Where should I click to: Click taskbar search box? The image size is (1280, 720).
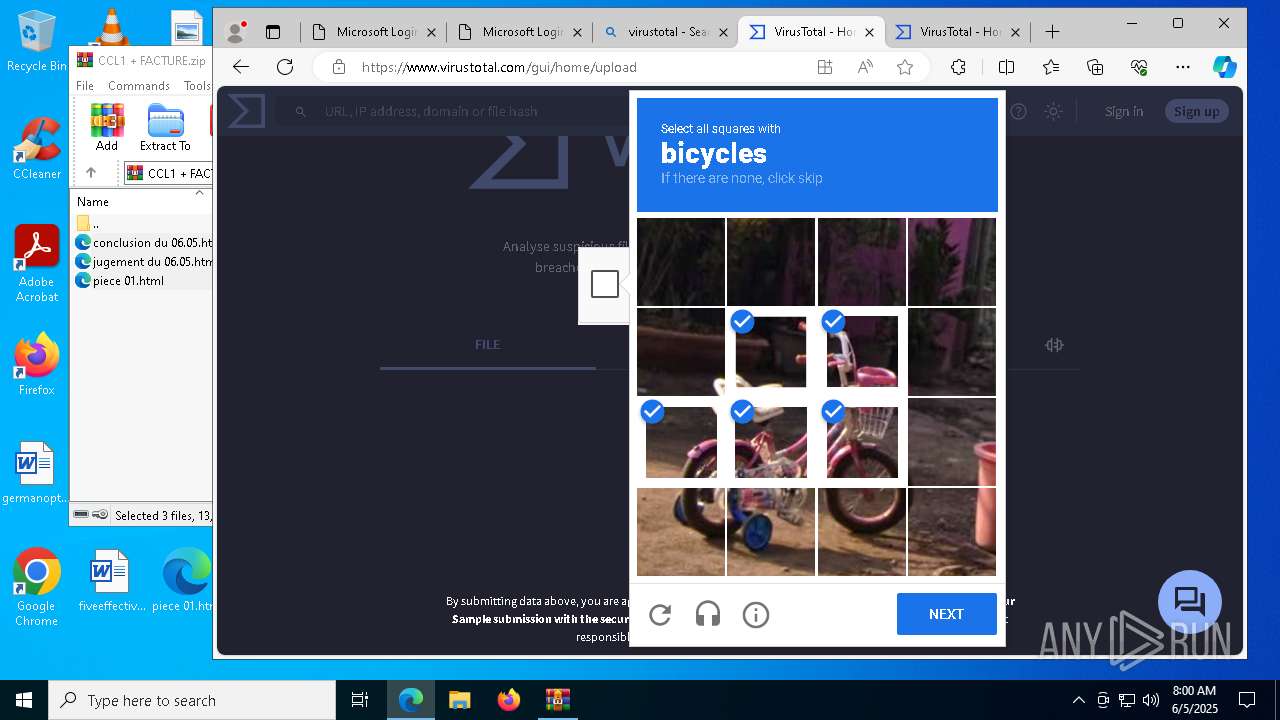[x=192, y=700]
